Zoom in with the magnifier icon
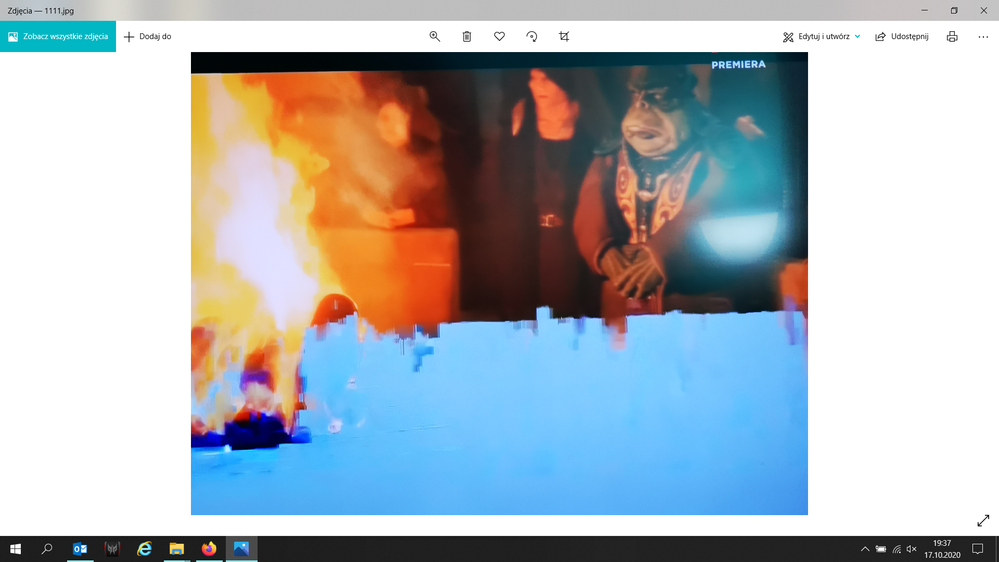 435,36
